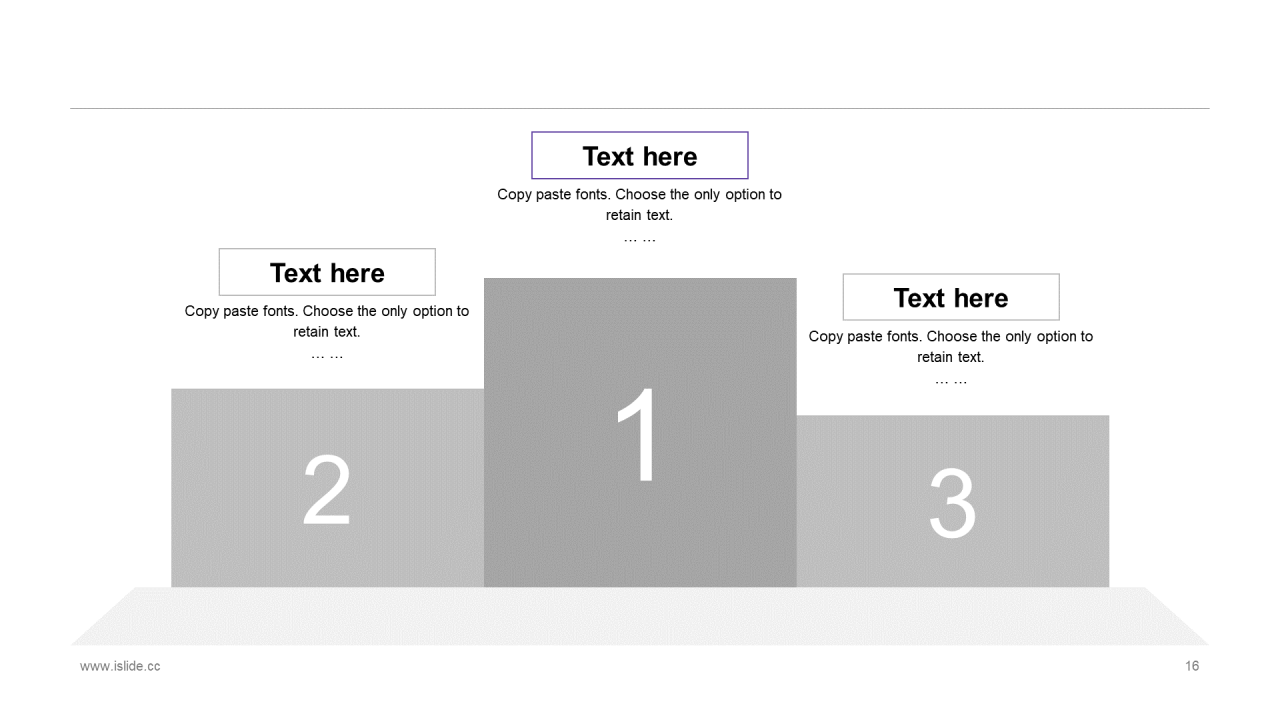
Task: Click "Text here" heading above podium 3
Action: point(951,298)
